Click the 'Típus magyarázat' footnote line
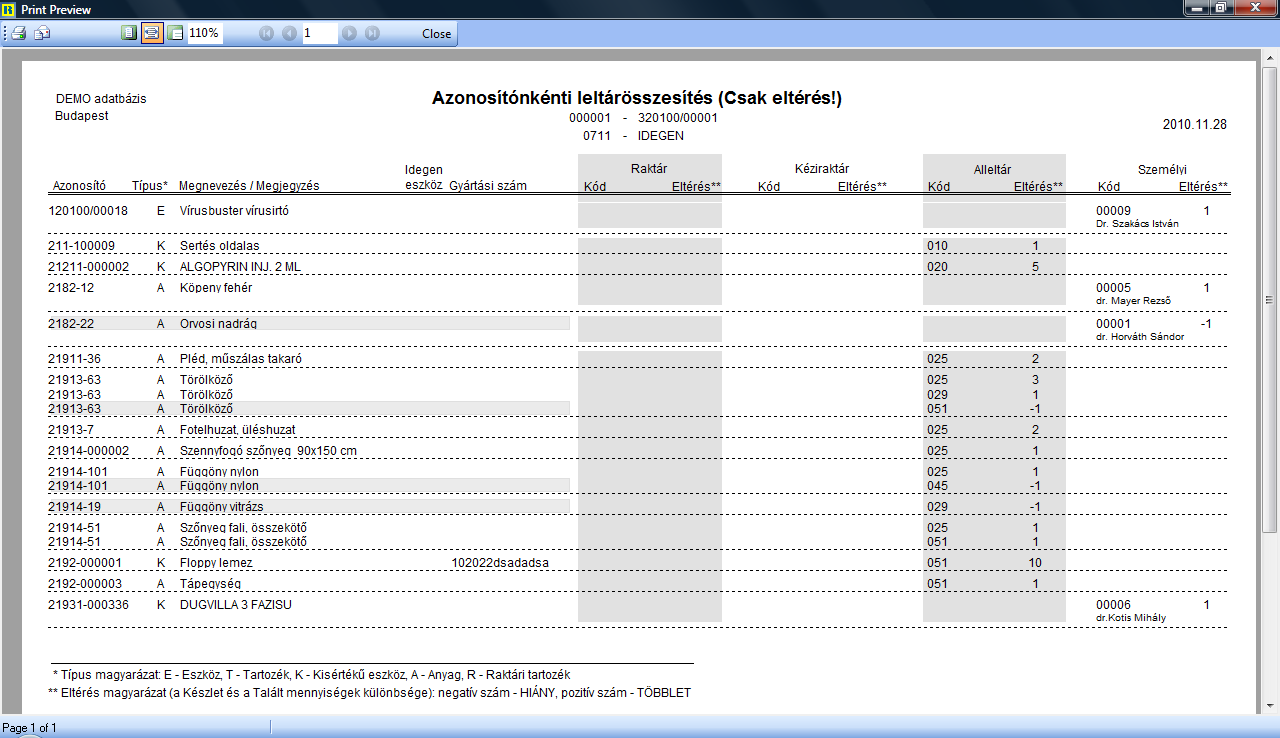The image size is (1280, 738). pyautogui.click(x=312, y=675)
